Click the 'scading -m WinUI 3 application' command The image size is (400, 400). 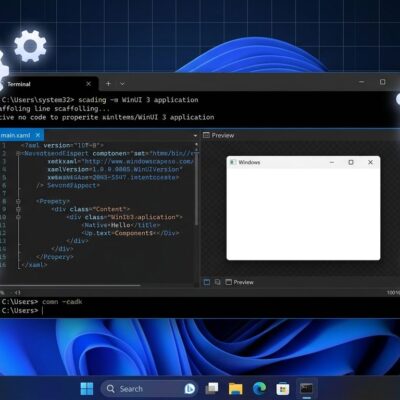coord(138,100)
